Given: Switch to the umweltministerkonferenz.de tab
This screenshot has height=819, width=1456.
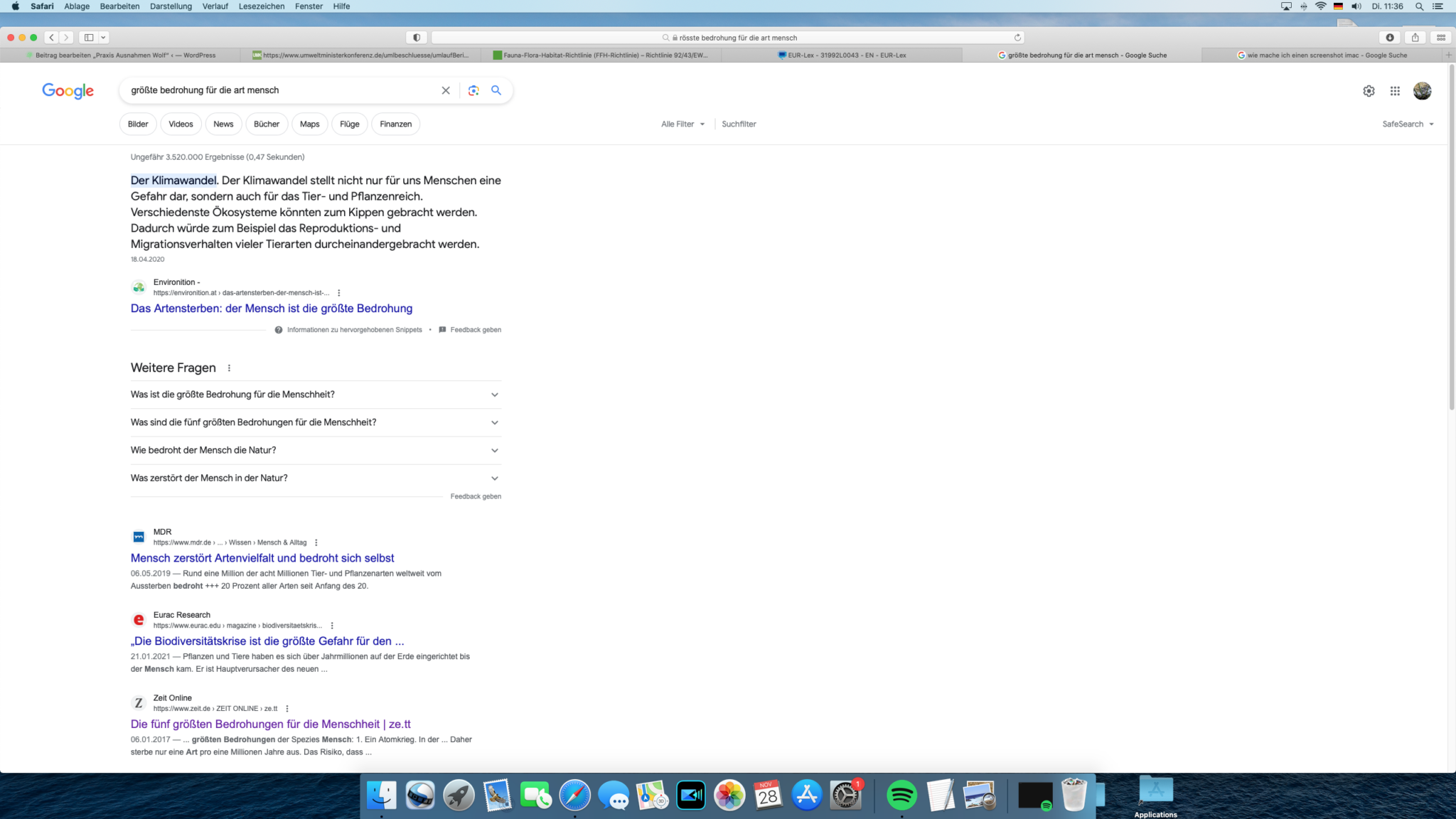Looking at the screenshot, I should (361, 55).
